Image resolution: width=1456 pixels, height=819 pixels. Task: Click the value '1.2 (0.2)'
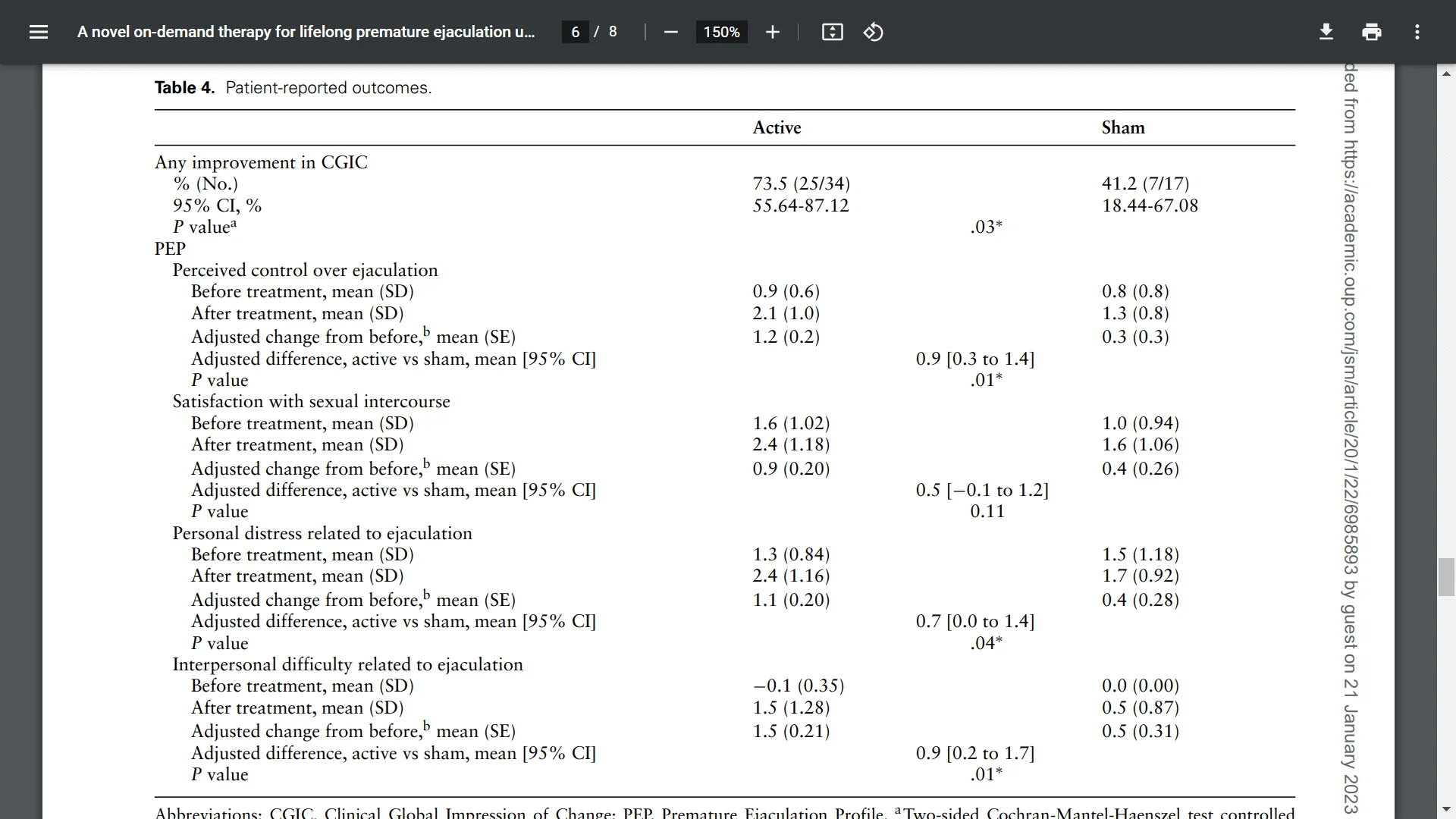click(786, 337)
